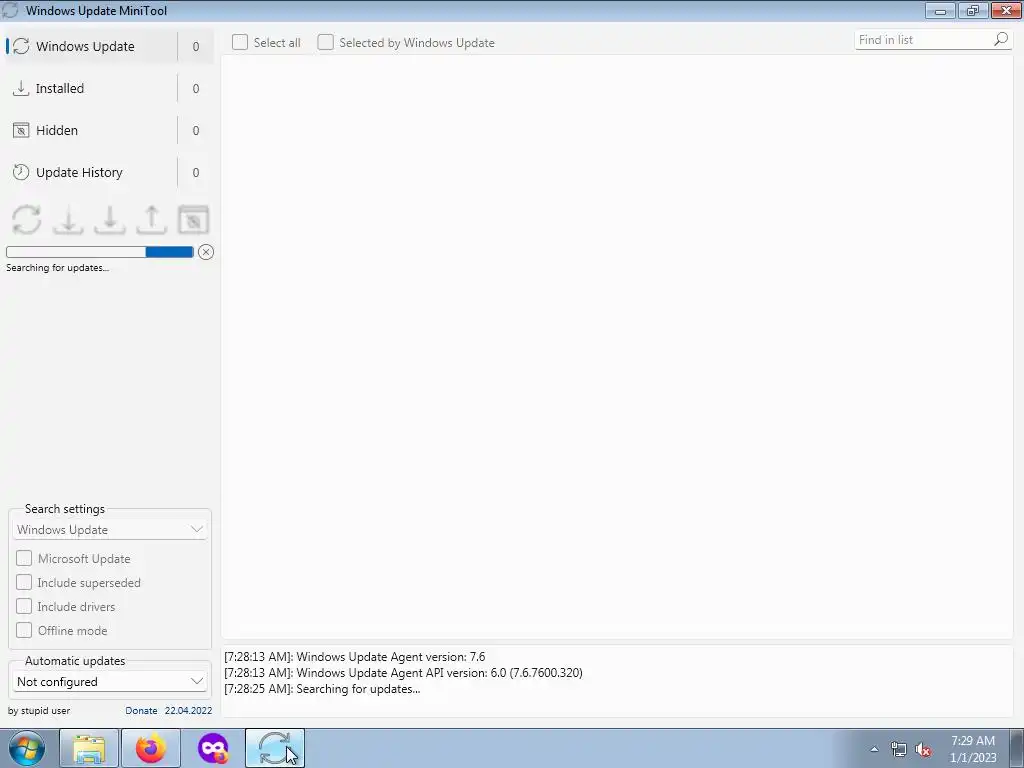Enable the Offline mode checkbox
The width and height of the screenshot is (1024, 768).
24,630
